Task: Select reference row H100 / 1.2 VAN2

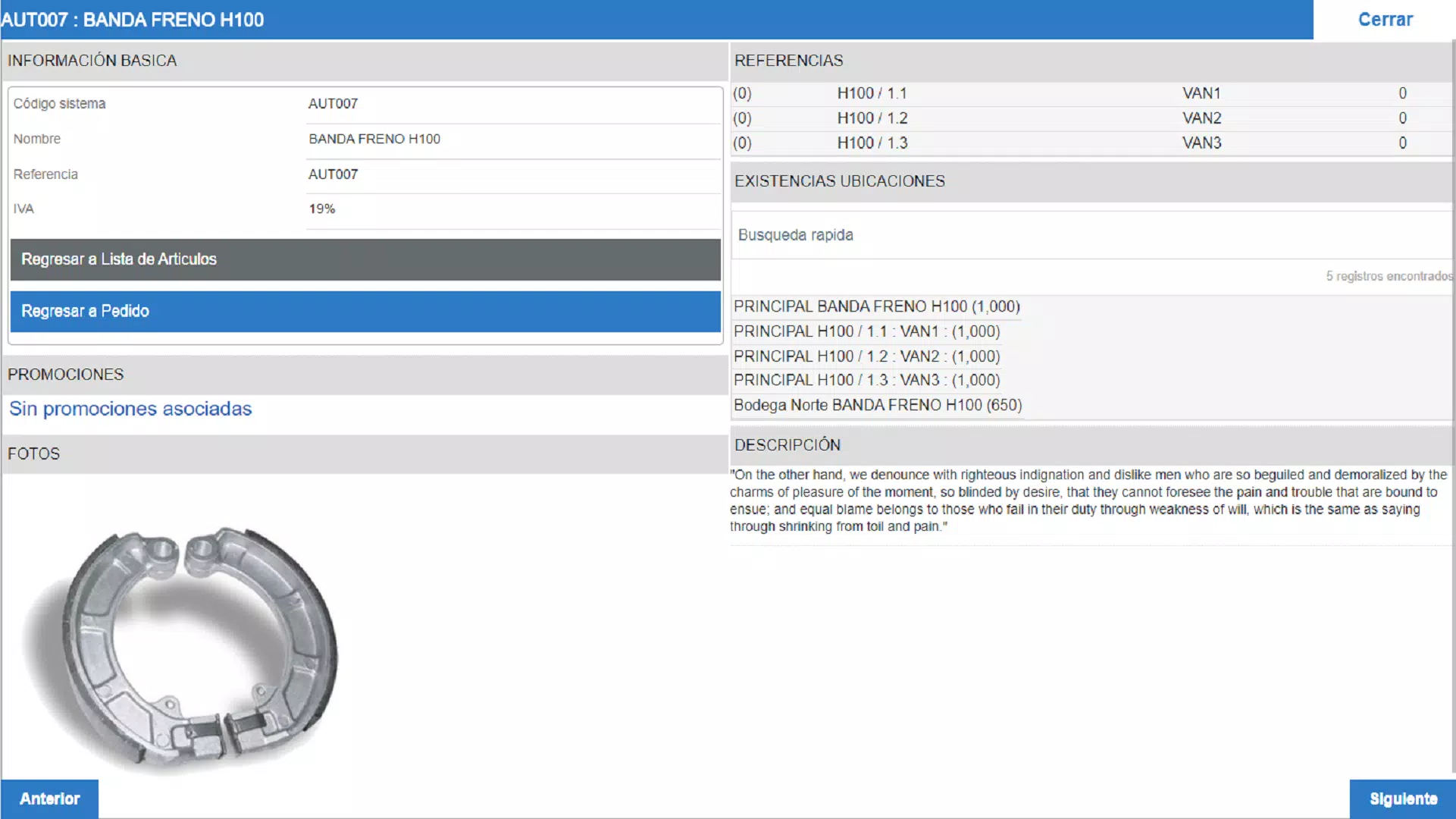Action: coord(1091,118)
